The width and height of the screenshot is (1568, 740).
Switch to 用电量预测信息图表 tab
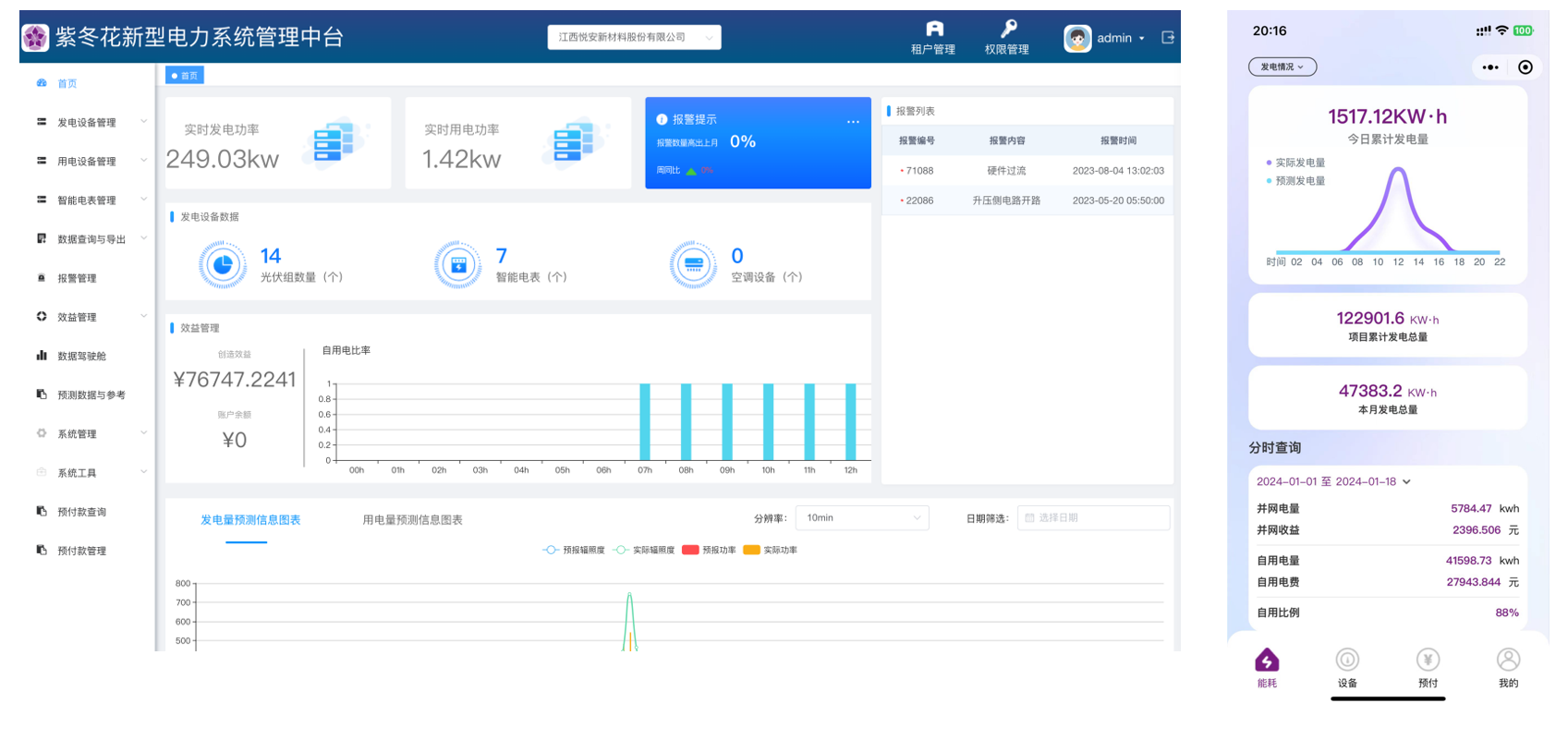click(412, 520)
